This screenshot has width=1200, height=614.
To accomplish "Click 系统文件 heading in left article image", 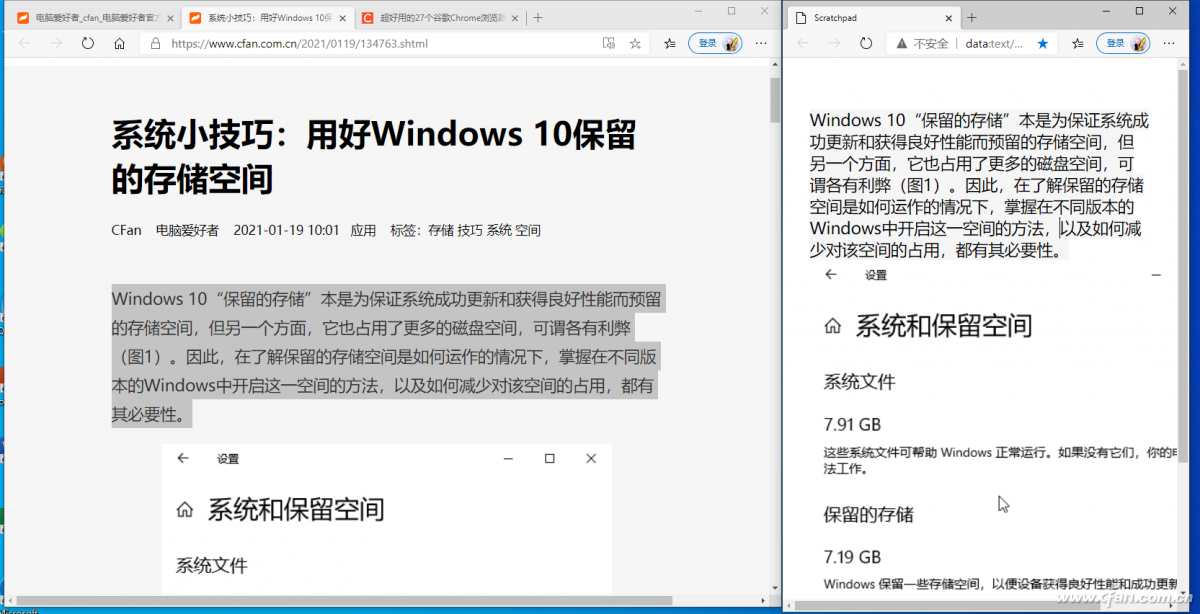I will (x=212, y=566).
